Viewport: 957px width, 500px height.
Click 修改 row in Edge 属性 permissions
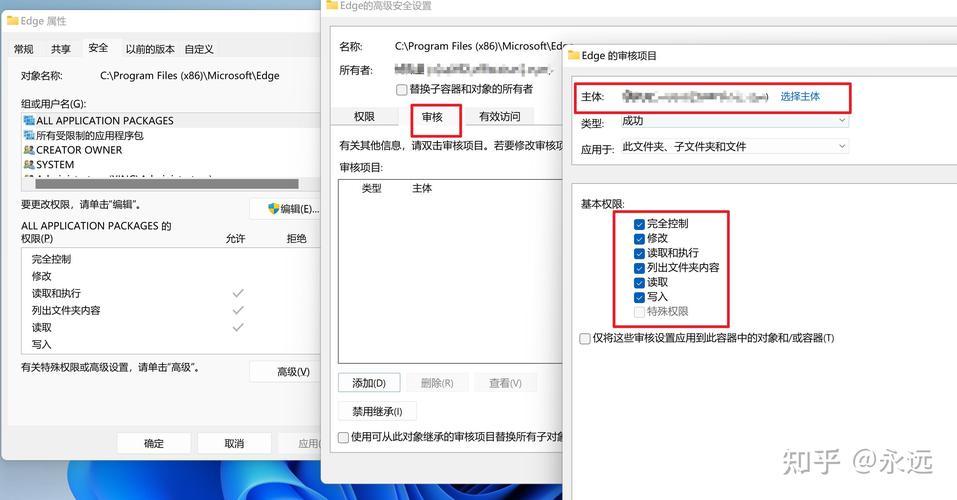coord(171,276)
